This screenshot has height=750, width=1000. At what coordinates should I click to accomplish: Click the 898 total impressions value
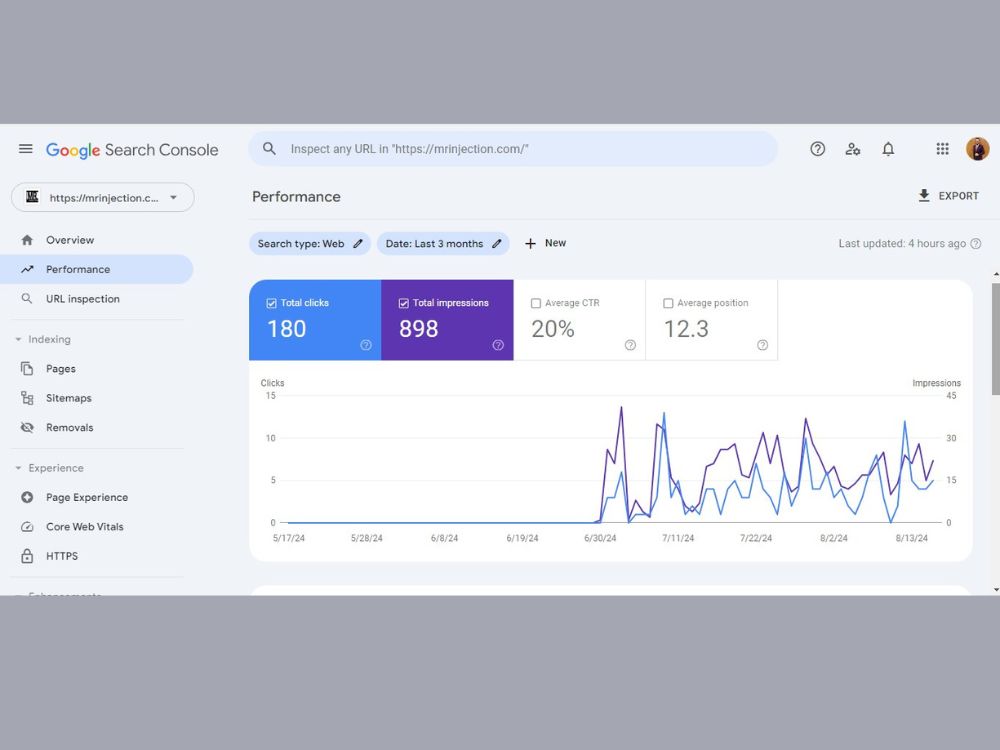pyautogui.click(x=418, y=329)
